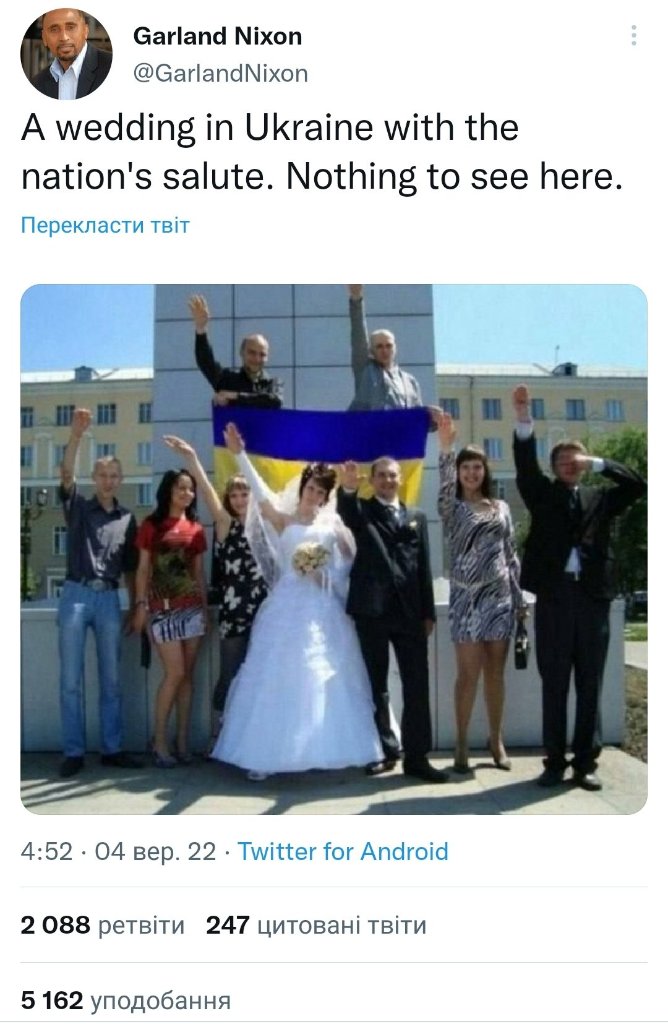The width and height of the screenshot is (668, 1024).
Task: Click the Garland Nixon display name
Action: click(x=217, y=36)
